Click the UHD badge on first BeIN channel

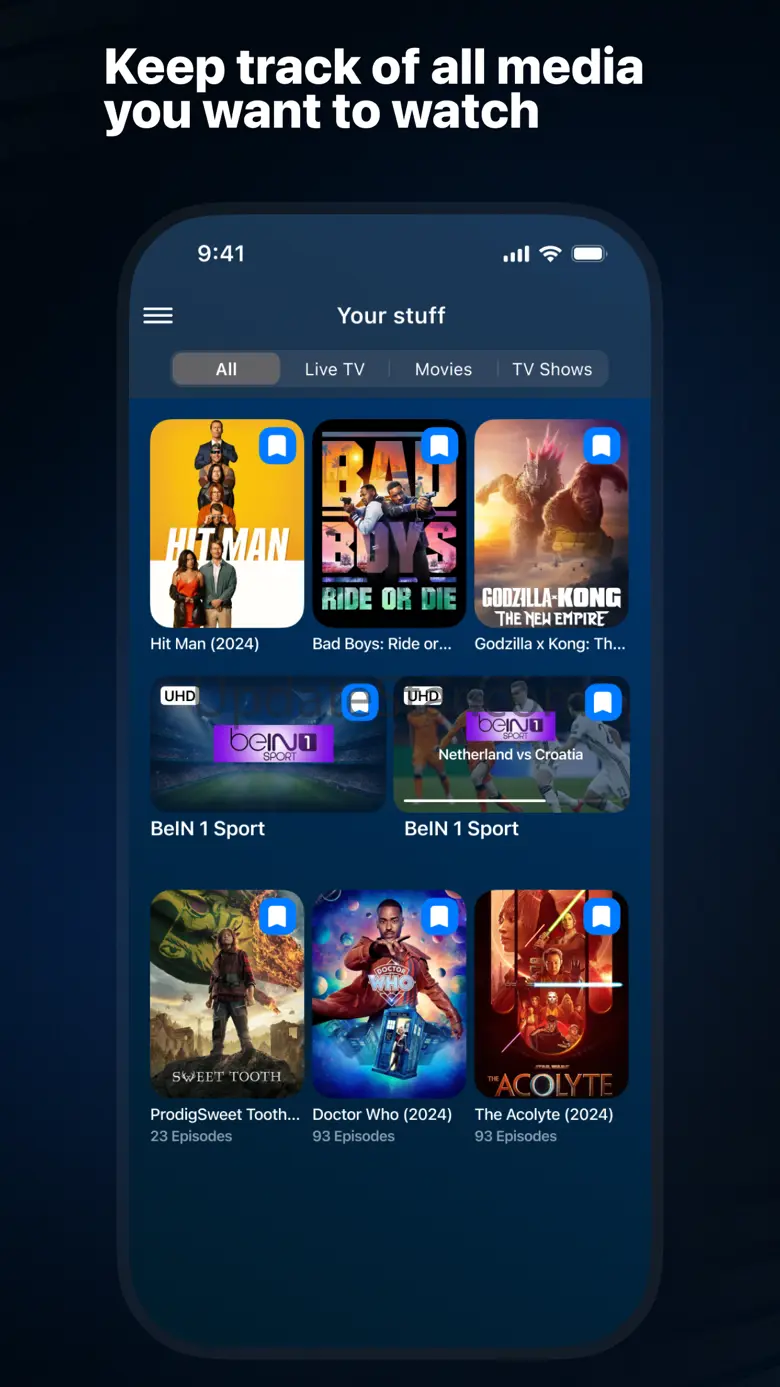(x=179, y=696)
